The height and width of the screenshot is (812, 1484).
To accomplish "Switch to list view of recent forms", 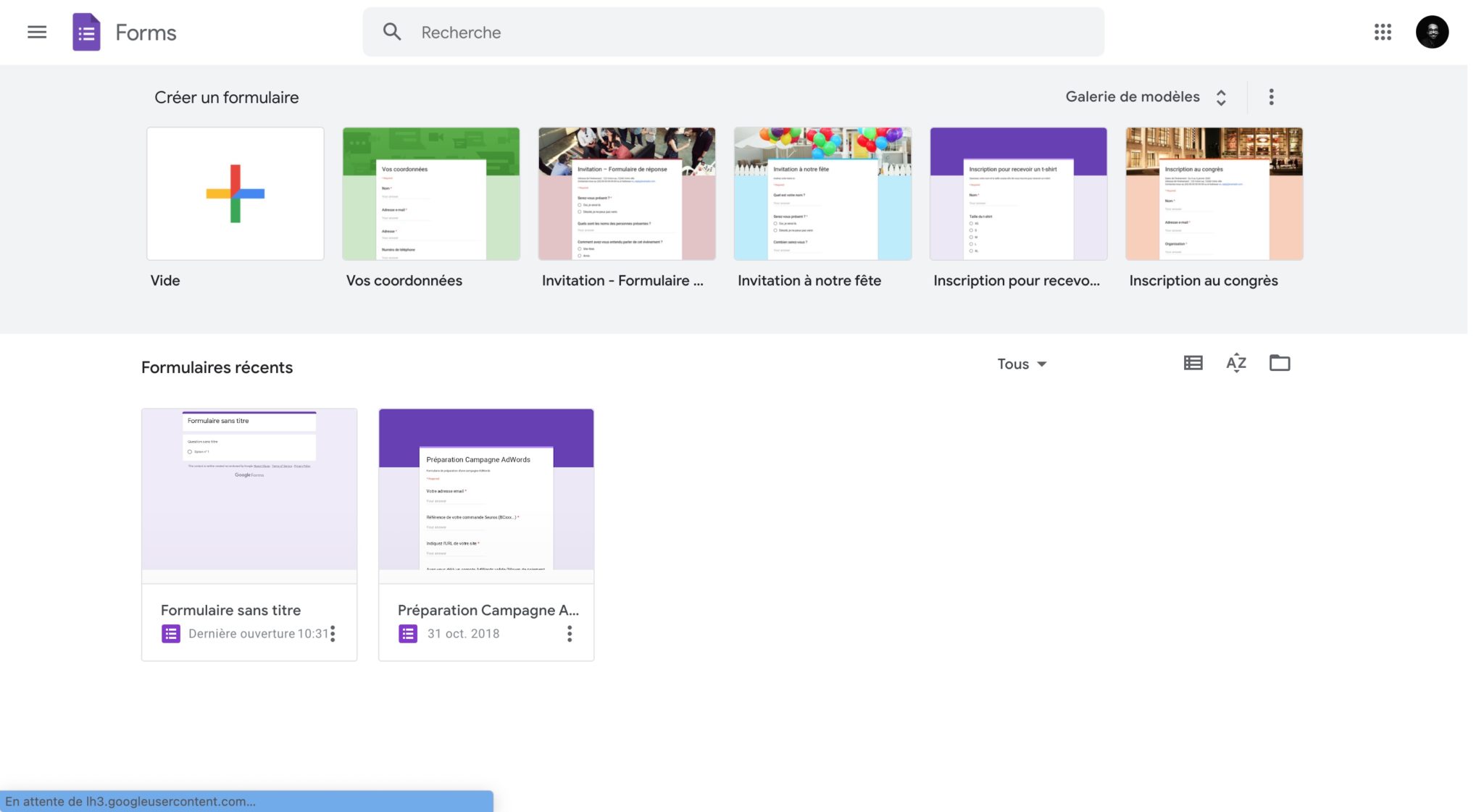I will click(1192, 363).
